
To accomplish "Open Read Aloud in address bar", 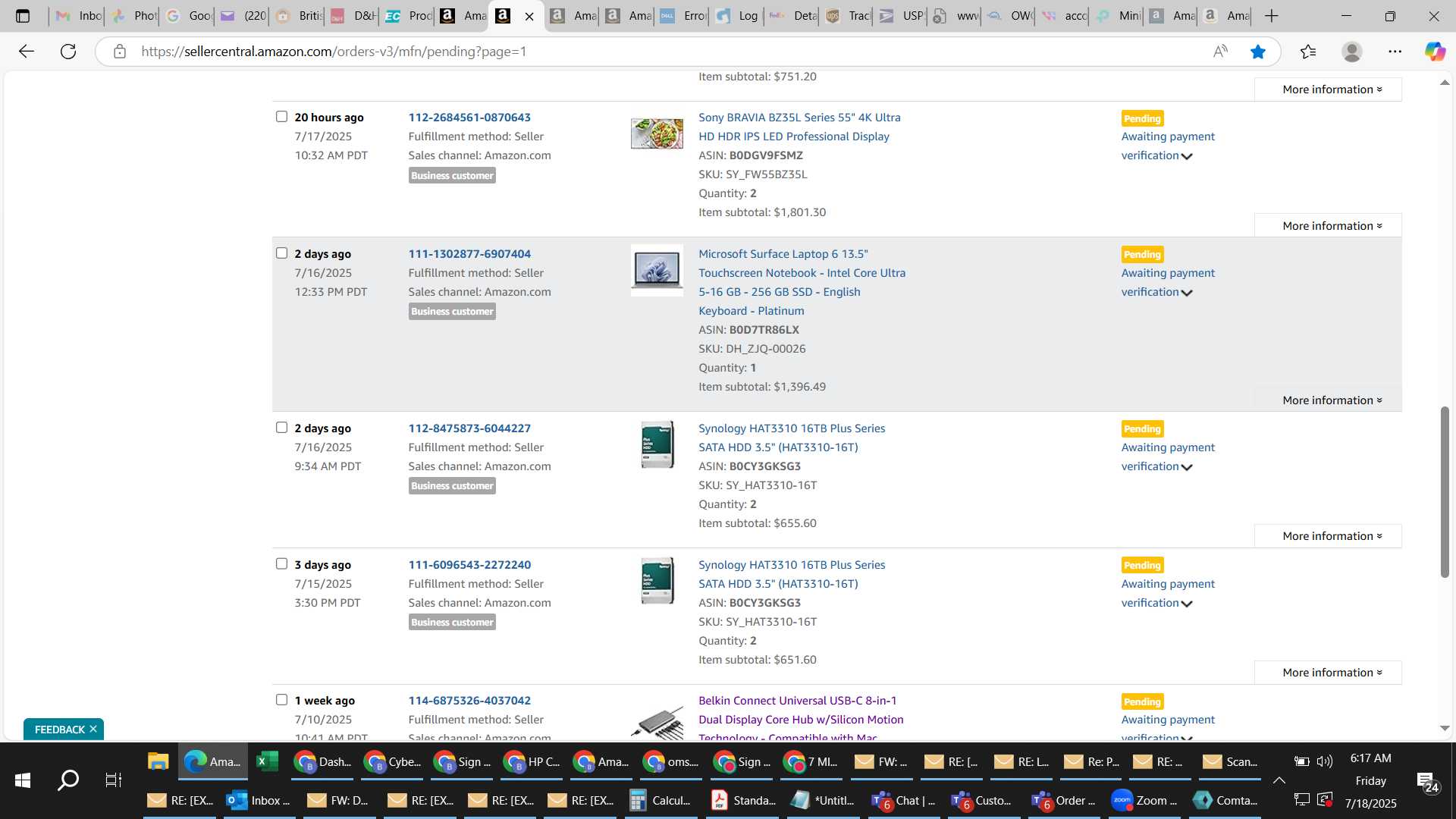I will coord(1220,52).
